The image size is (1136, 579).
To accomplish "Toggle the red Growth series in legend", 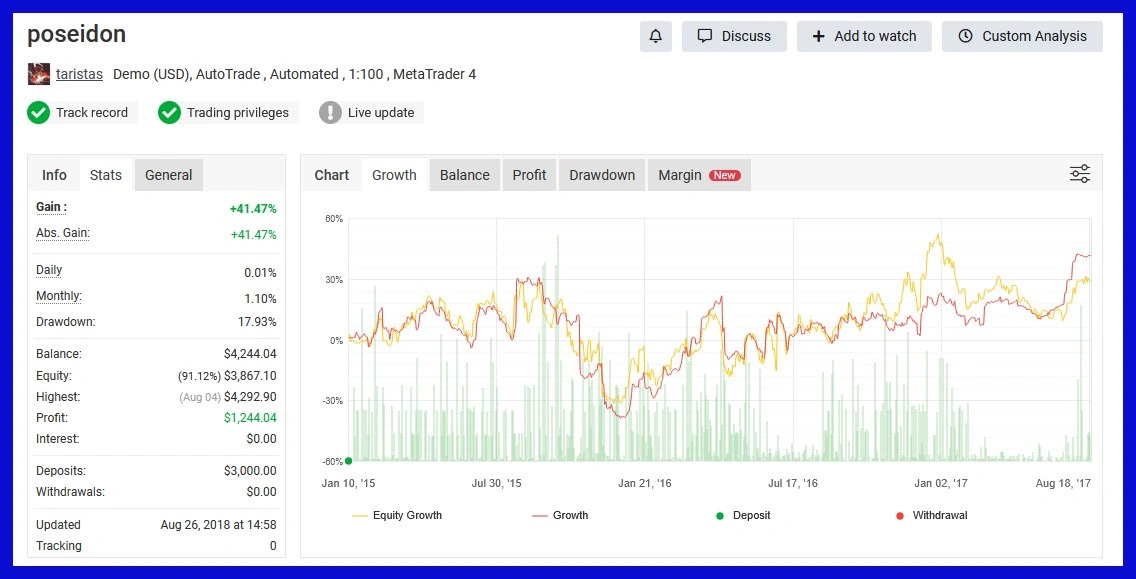I will [560, 516].
